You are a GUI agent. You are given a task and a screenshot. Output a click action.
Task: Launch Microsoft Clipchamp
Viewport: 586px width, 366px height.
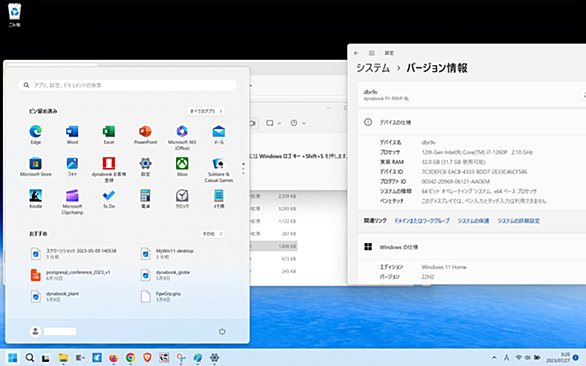[72, 202]
